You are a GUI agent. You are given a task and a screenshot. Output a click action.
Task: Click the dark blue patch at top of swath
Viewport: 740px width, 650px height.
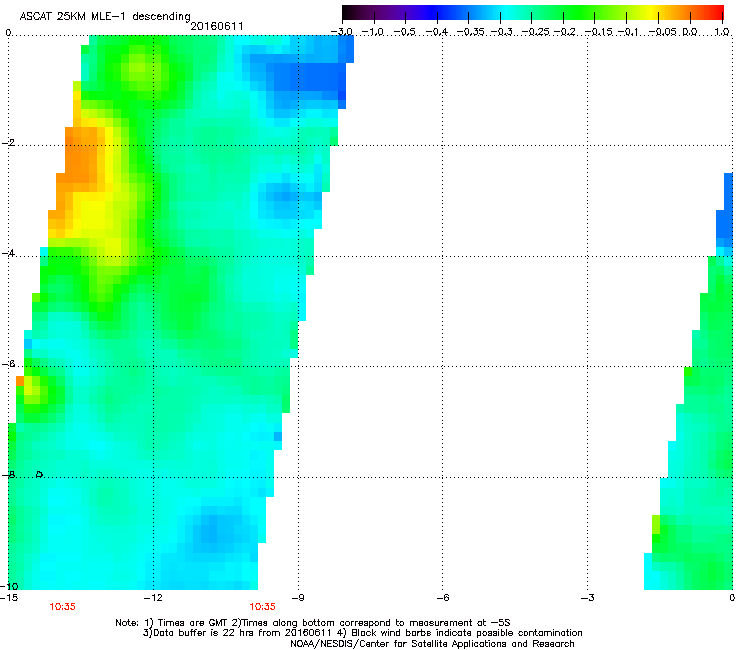pyautogui.click(x=311, y=78)
